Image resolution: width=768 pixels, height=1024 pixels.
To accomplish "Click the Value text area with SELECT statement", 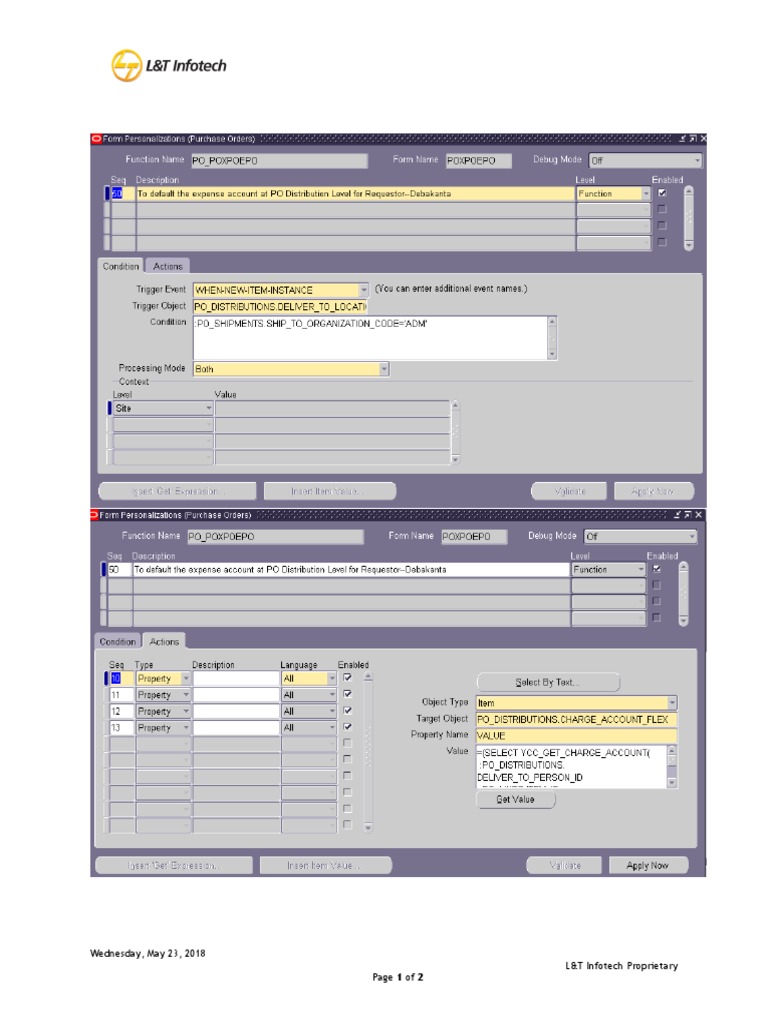I will click(571, 767).
